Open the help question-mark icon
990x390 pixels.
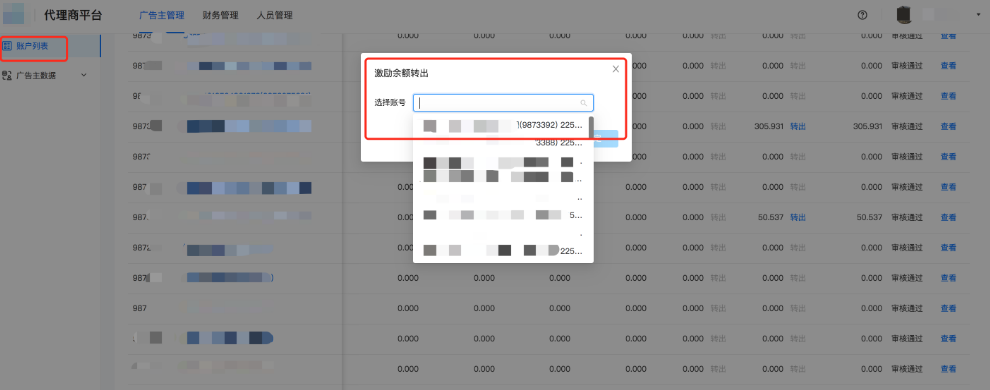(862, 15)
